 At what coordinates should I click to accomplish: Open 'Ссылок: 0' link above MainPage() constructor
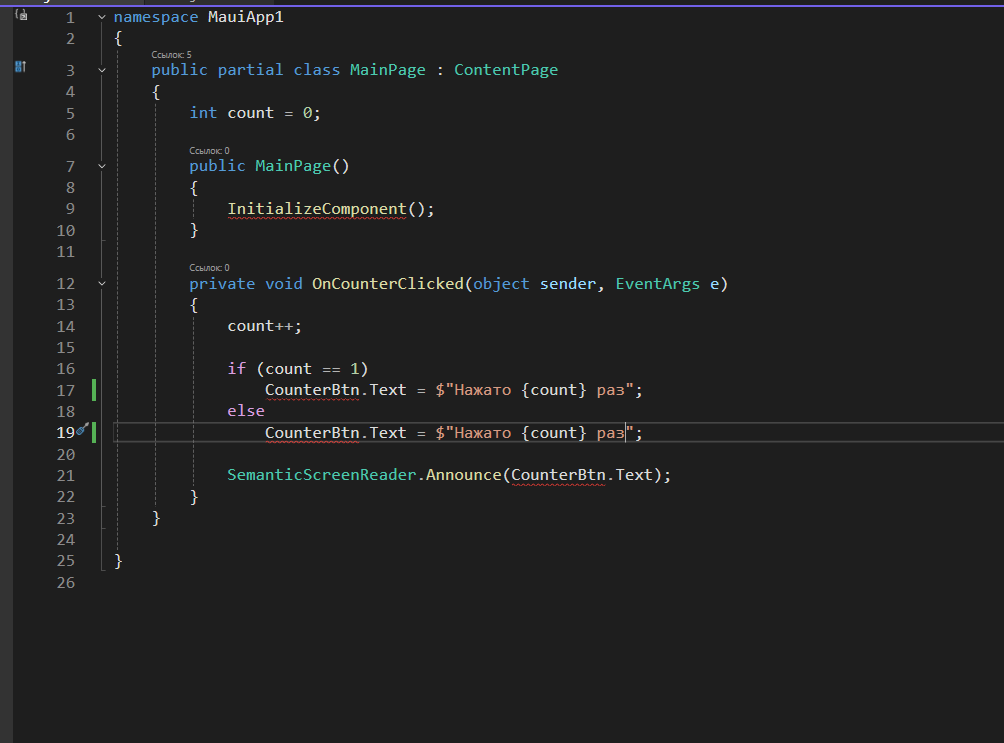click(x=209, y=151)
